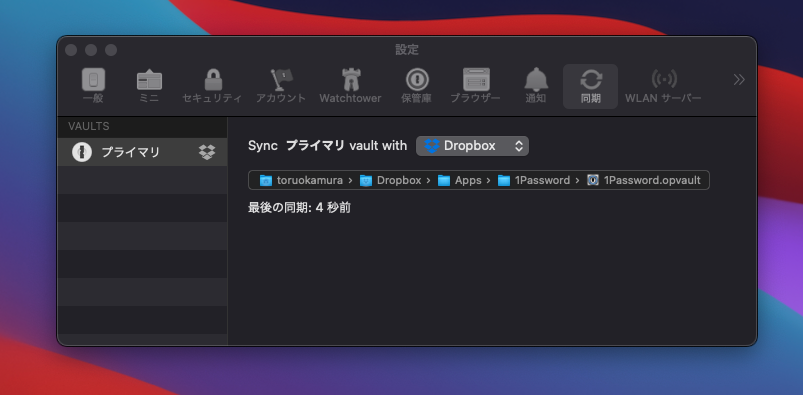Zoom the 設定 window with maximize button
803x395 pixels.
click(x=111, y=50)
